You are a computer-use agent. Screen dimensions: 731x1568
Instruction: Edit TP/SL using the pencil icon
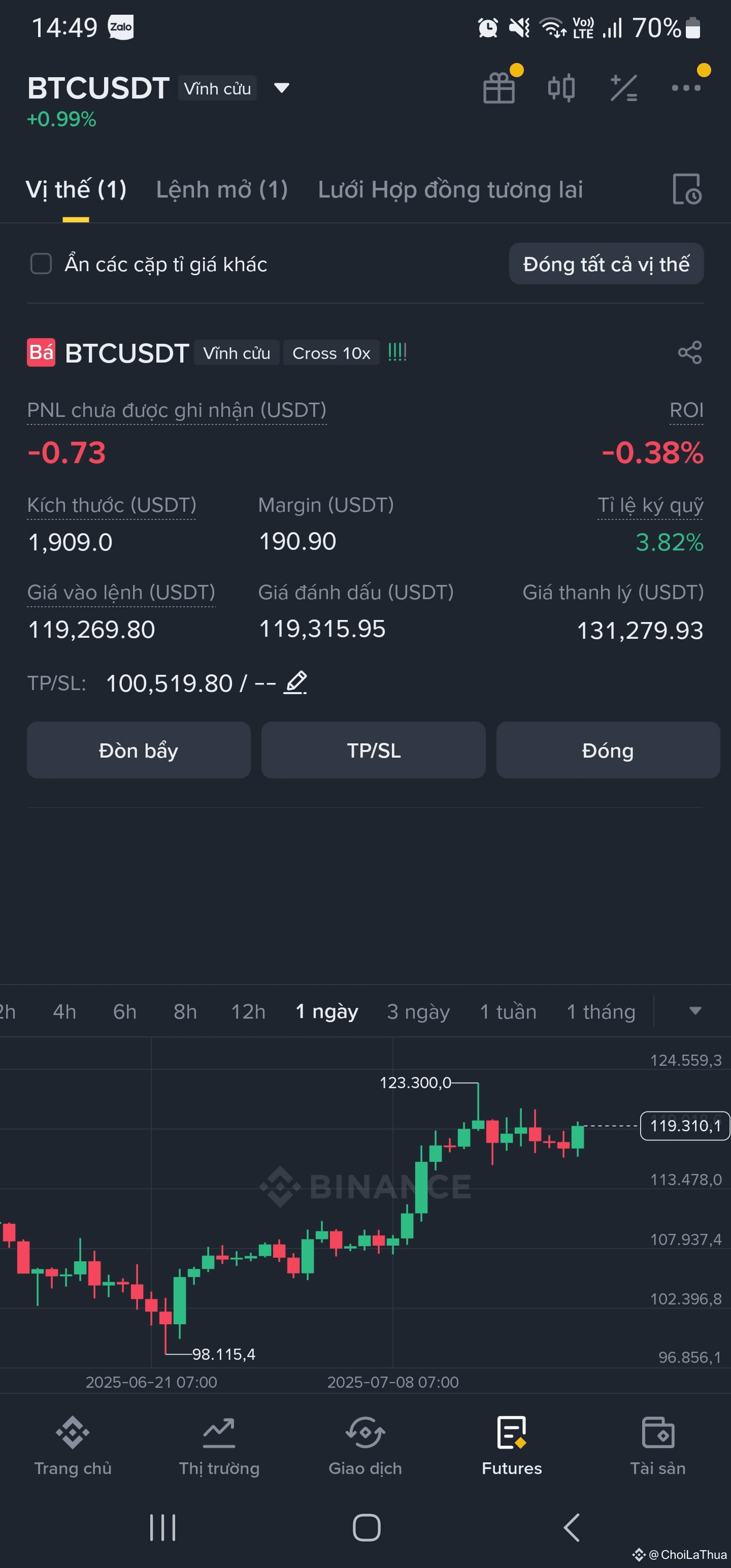[296, 682]
